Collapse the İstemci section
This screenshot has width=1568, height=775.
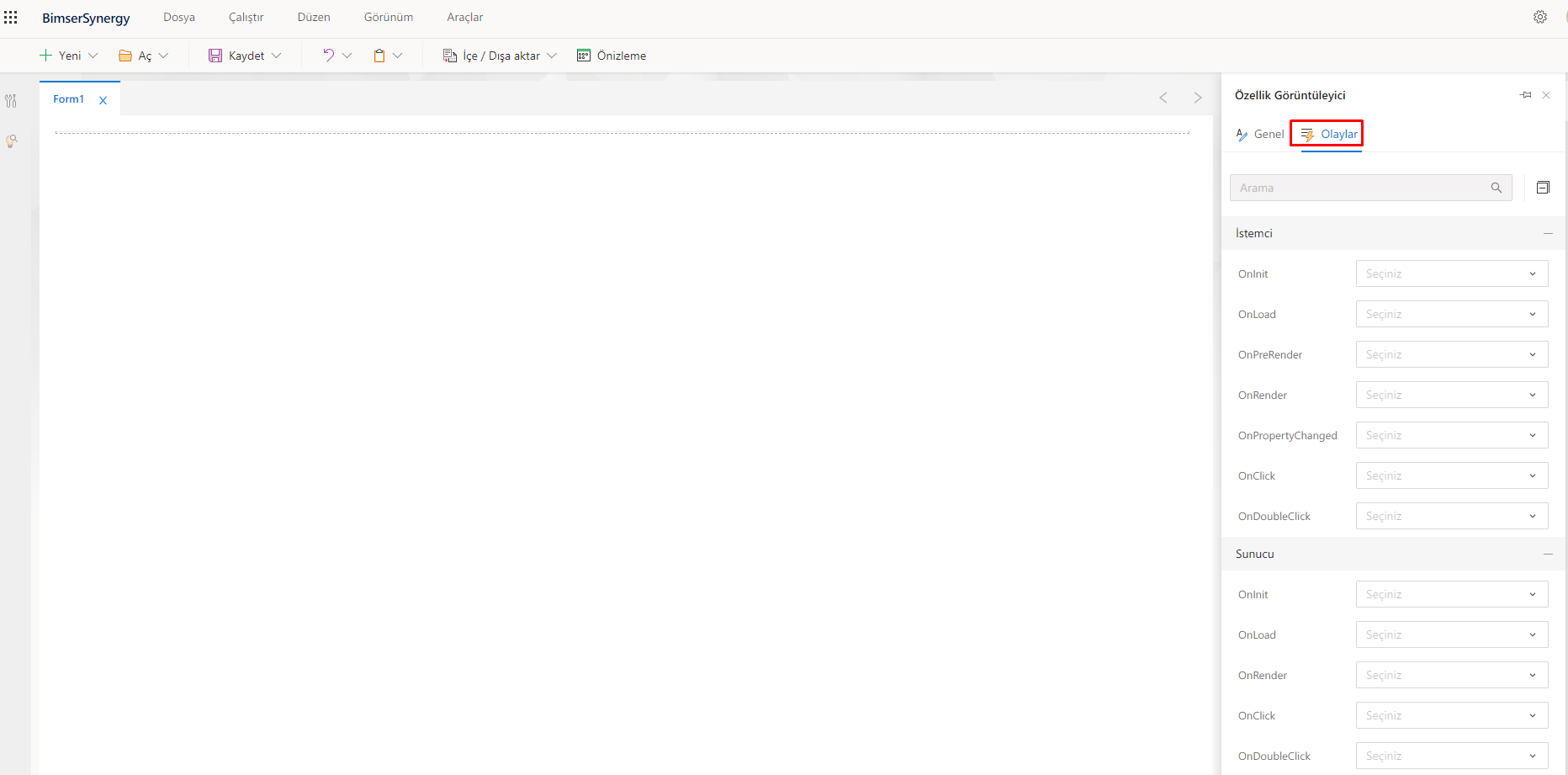click(1548, 233)
